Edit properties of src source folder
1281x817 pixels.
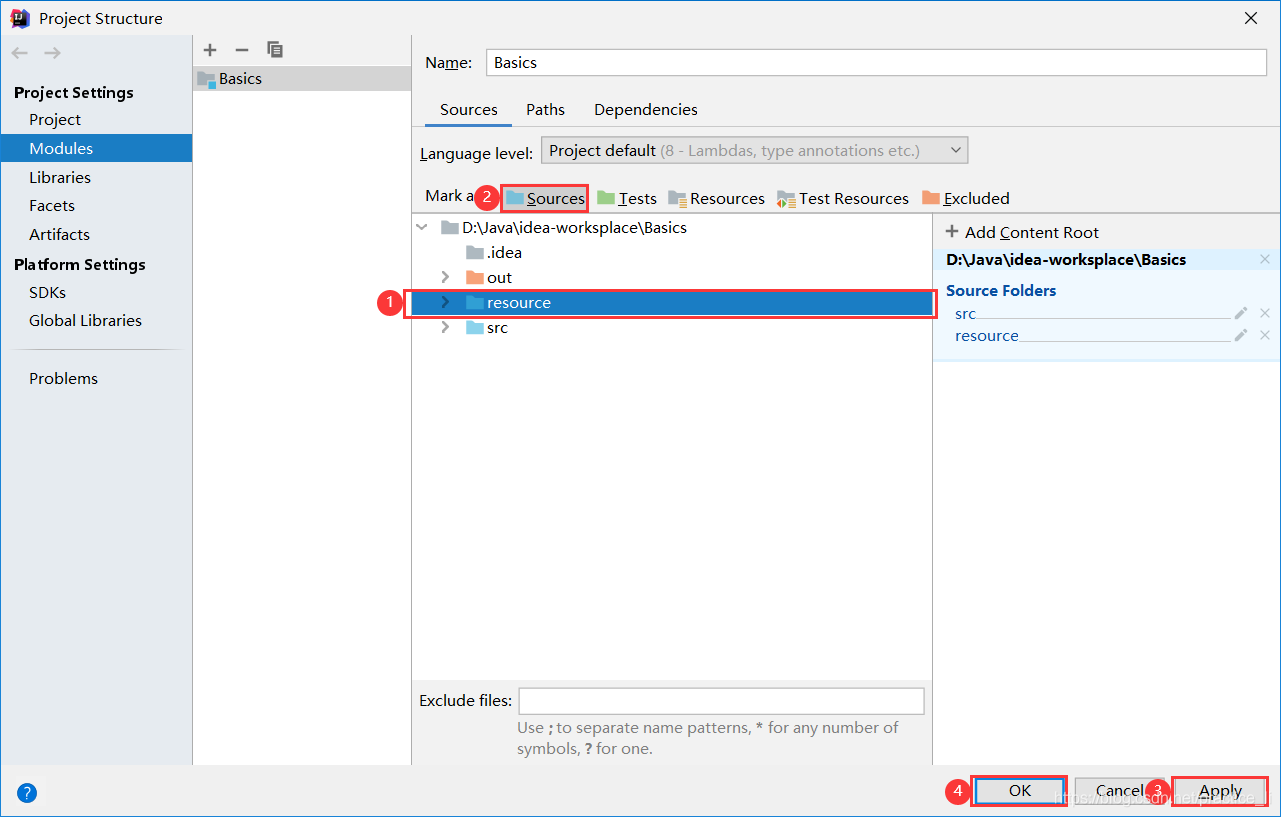pos(1241,313)
